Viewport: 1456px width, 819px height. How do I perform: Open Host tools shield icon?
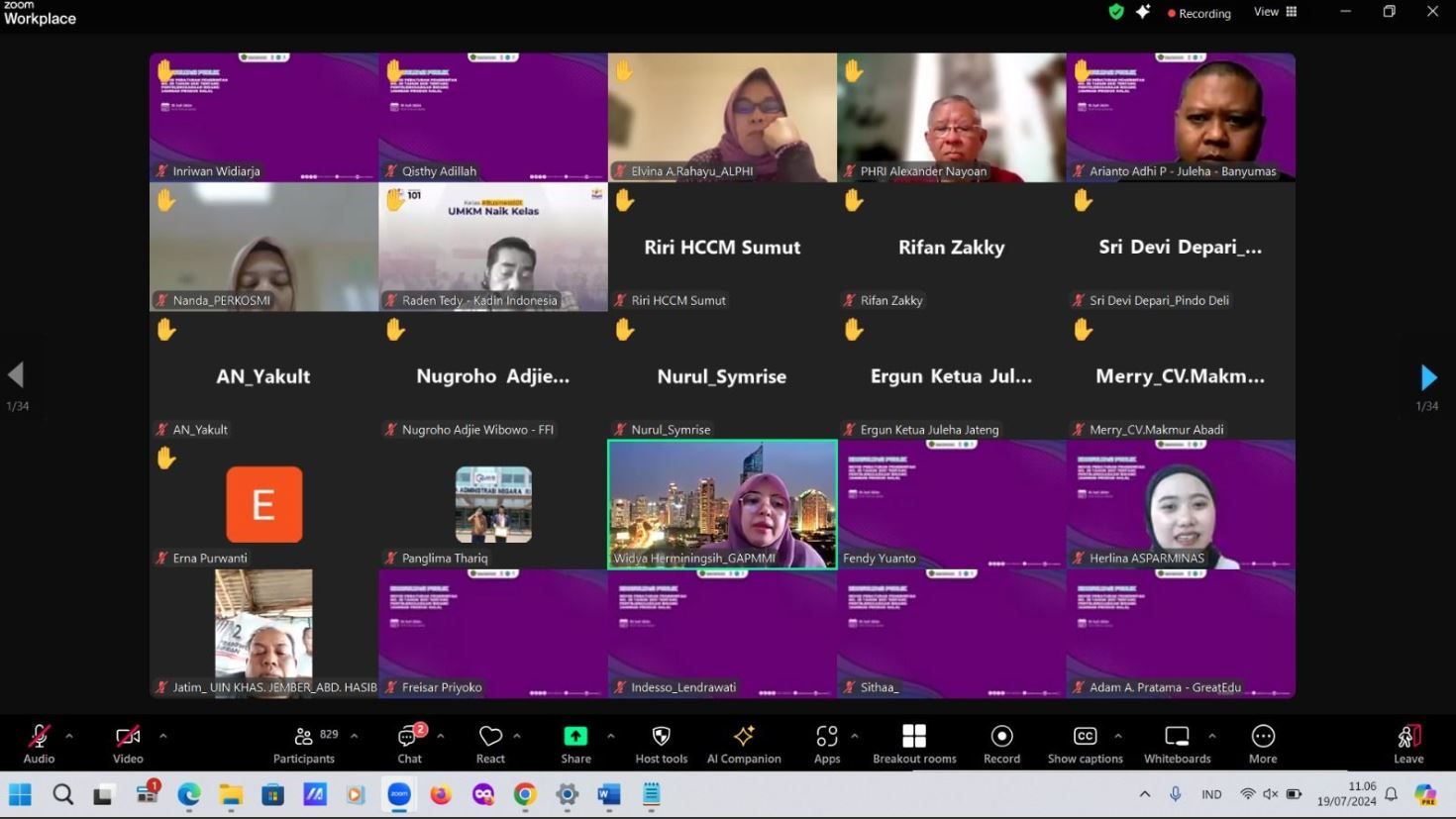661,744
